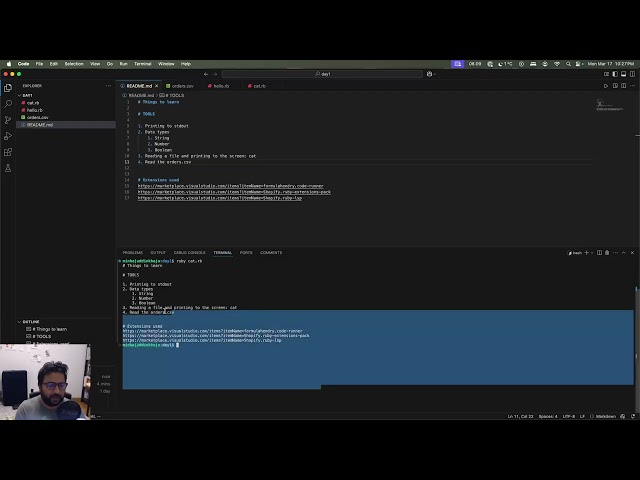Click Copilot status icon in status bar
The height and width of the screenshot is (480, 640).
(x=622, y=416)
